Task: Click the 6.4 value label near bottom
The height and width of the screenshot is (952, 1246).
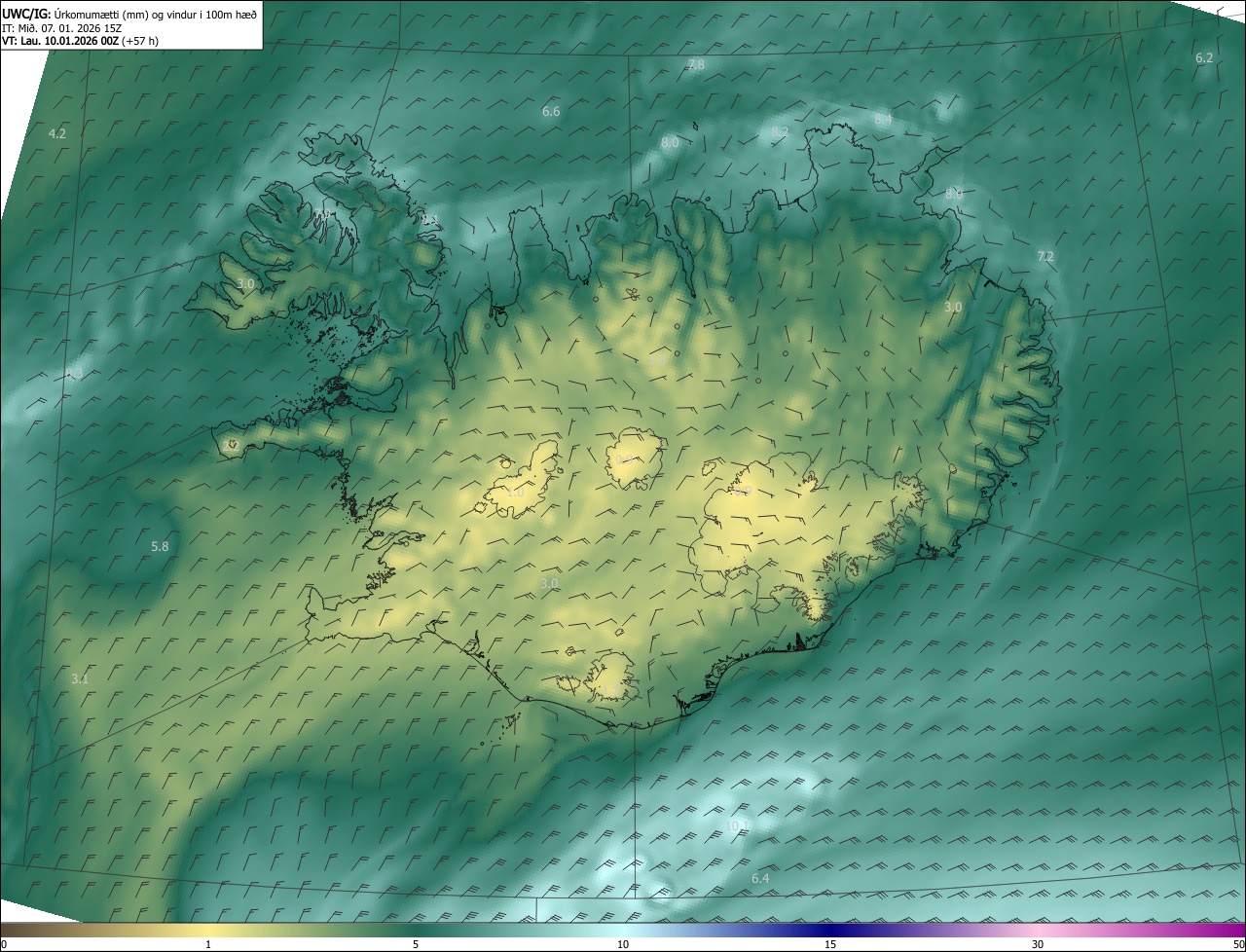Action: (x=760, y=879)
